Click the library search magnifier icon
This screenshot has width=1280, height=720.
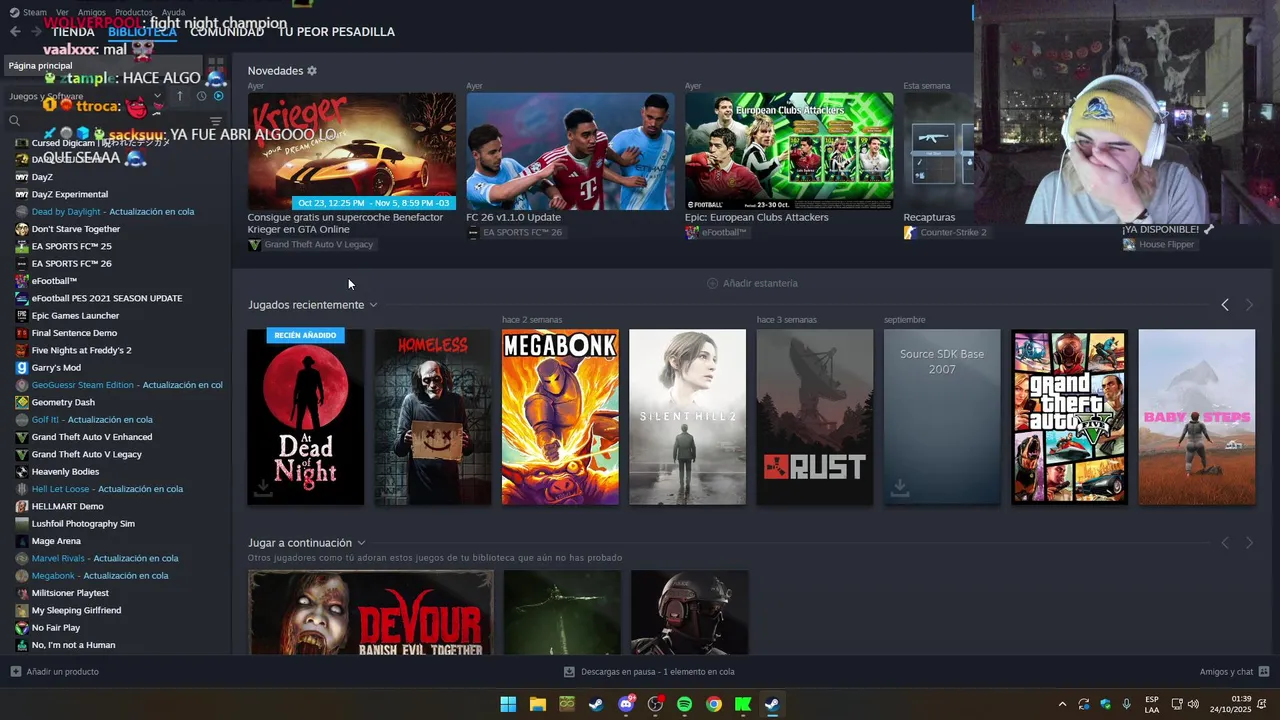tap(14, 121)
